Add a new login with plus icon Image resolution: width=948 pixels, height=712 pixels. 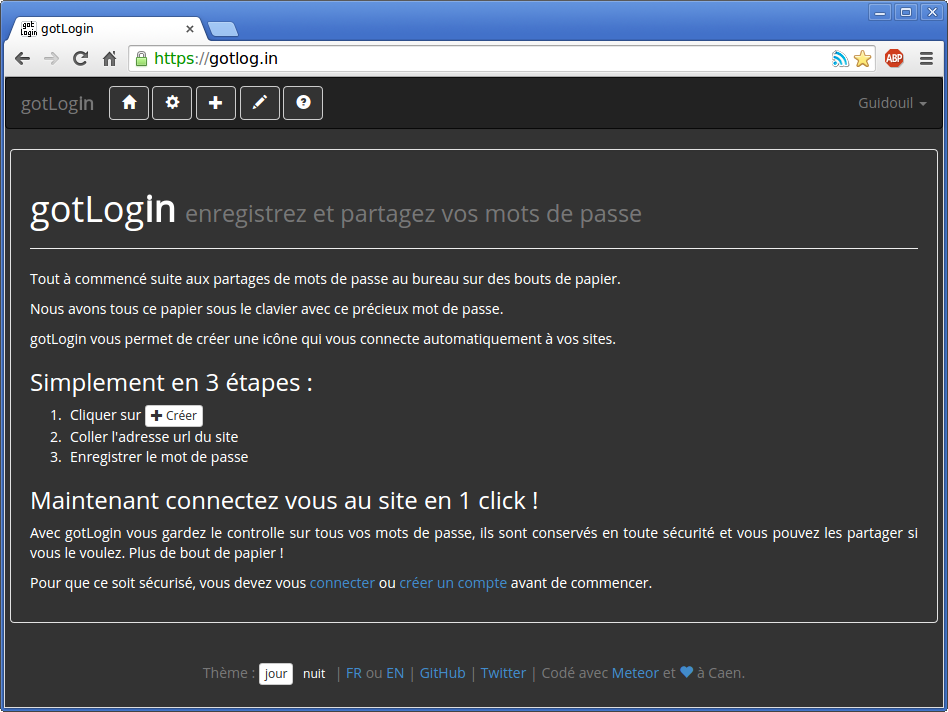(216, 103)
